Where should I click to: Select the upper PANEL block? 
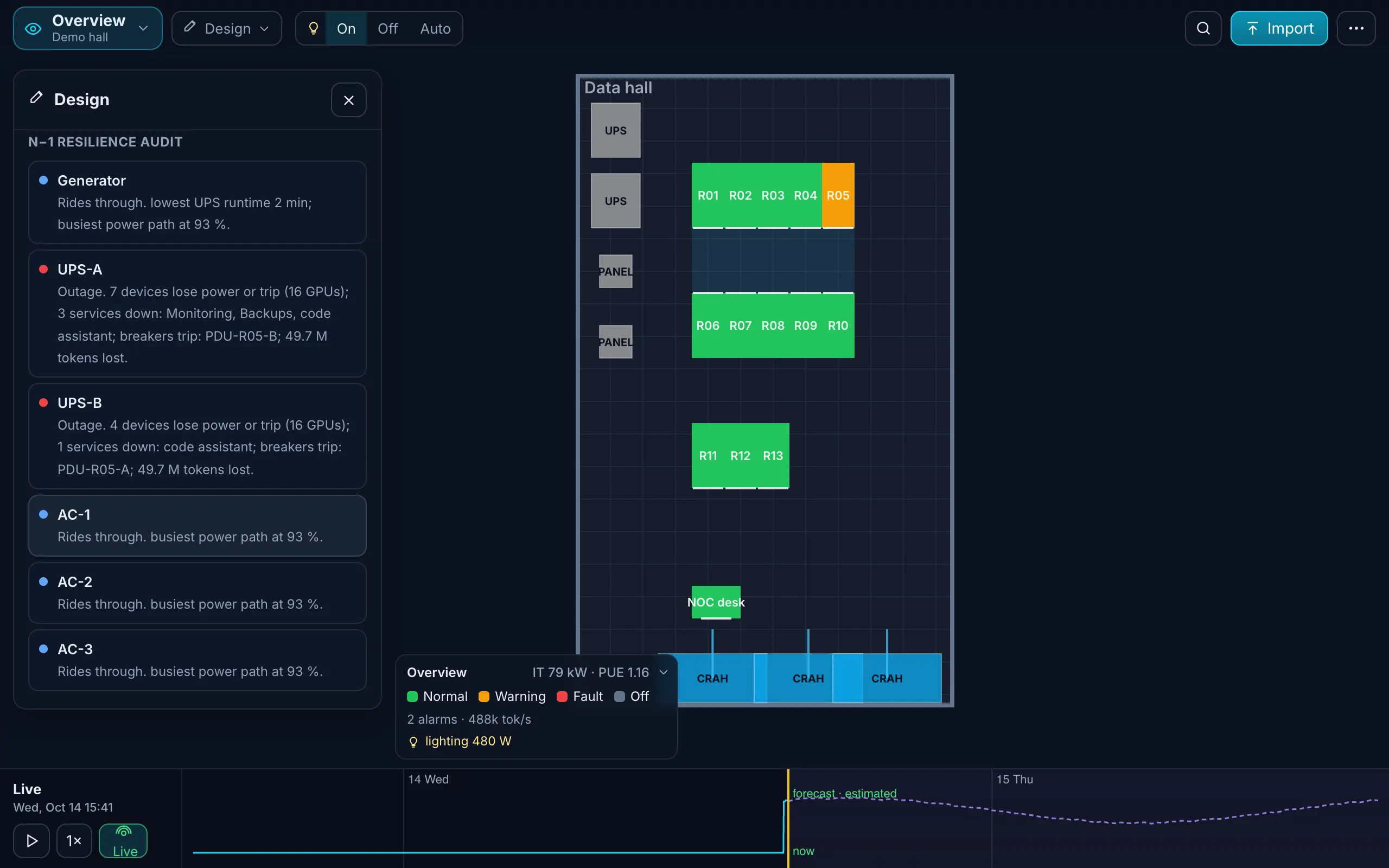[x=615, y=271]
